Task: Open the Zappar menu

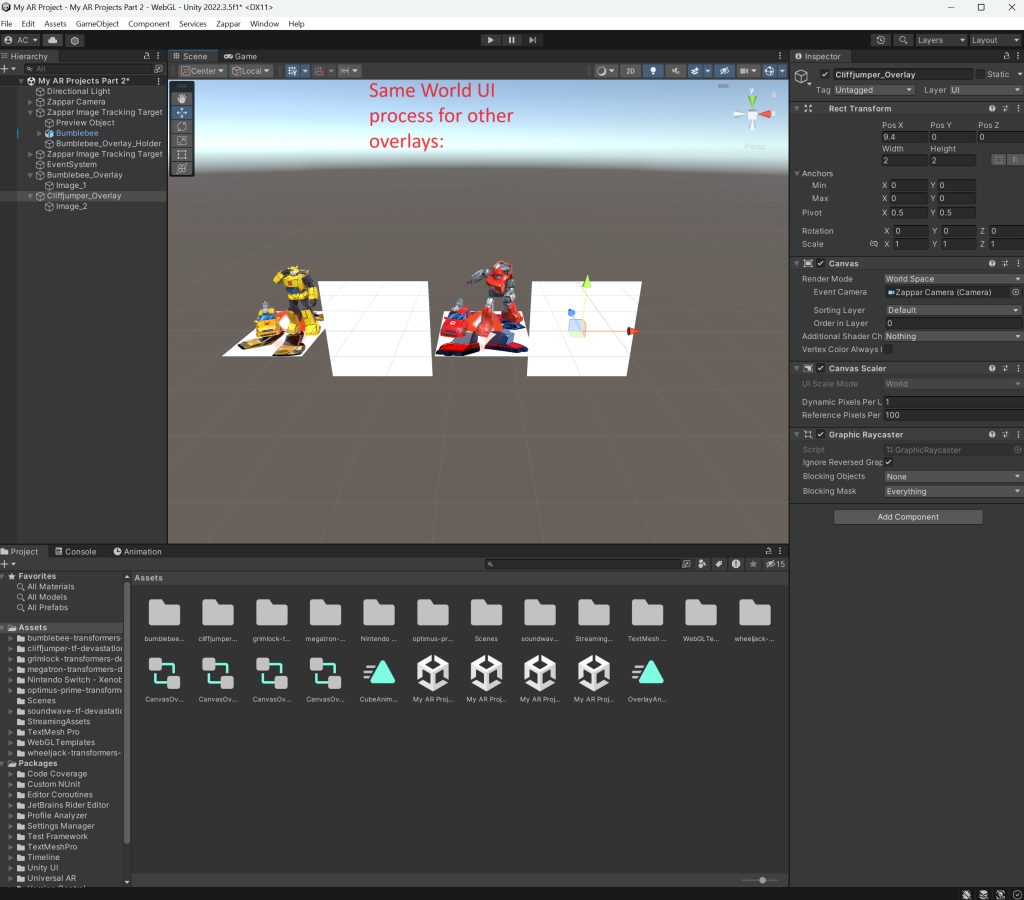Action: pyautogui.click(x=229, y=23)
